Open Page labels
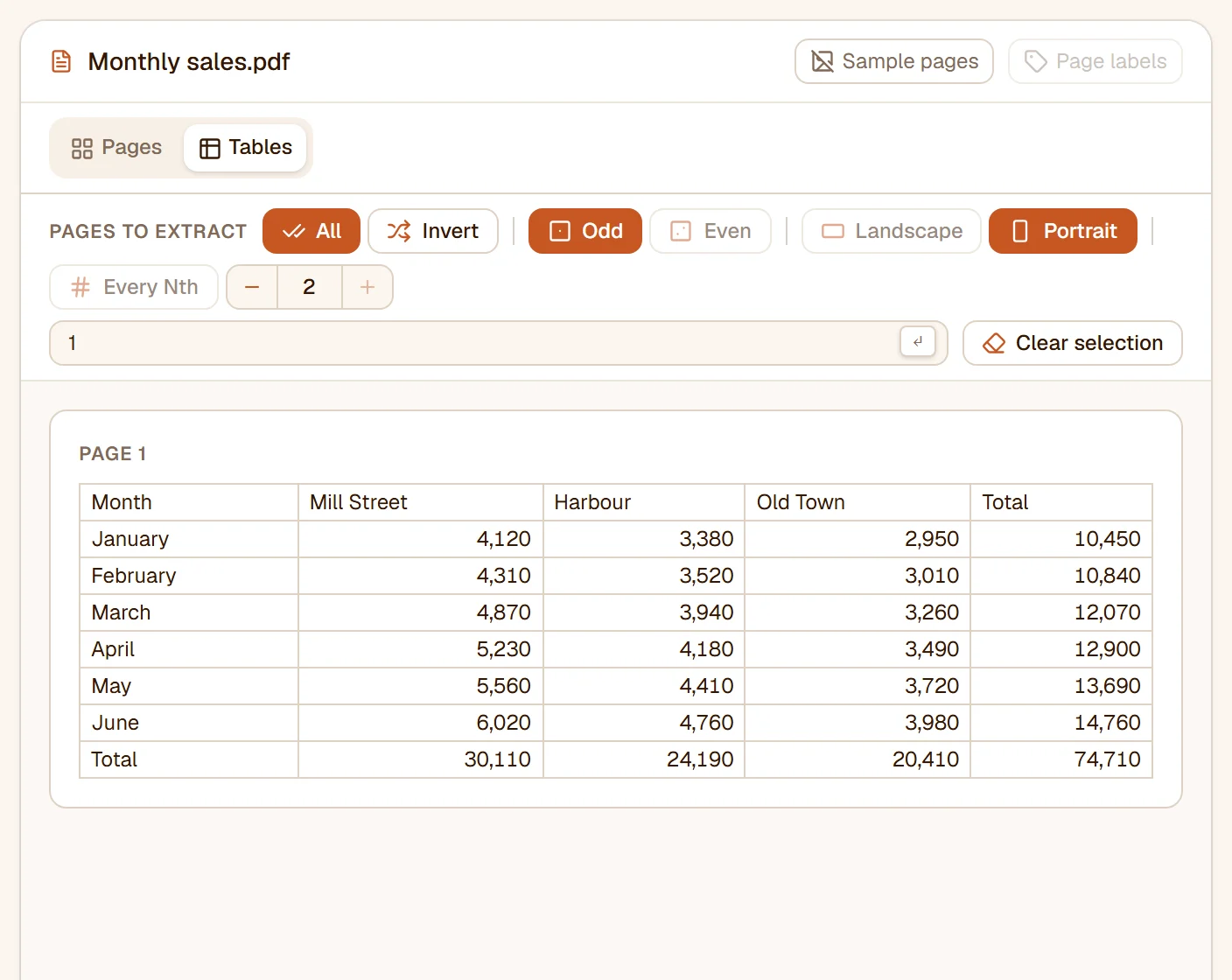This screenshot has height=980, width=1232. (x=1095, y=61)
